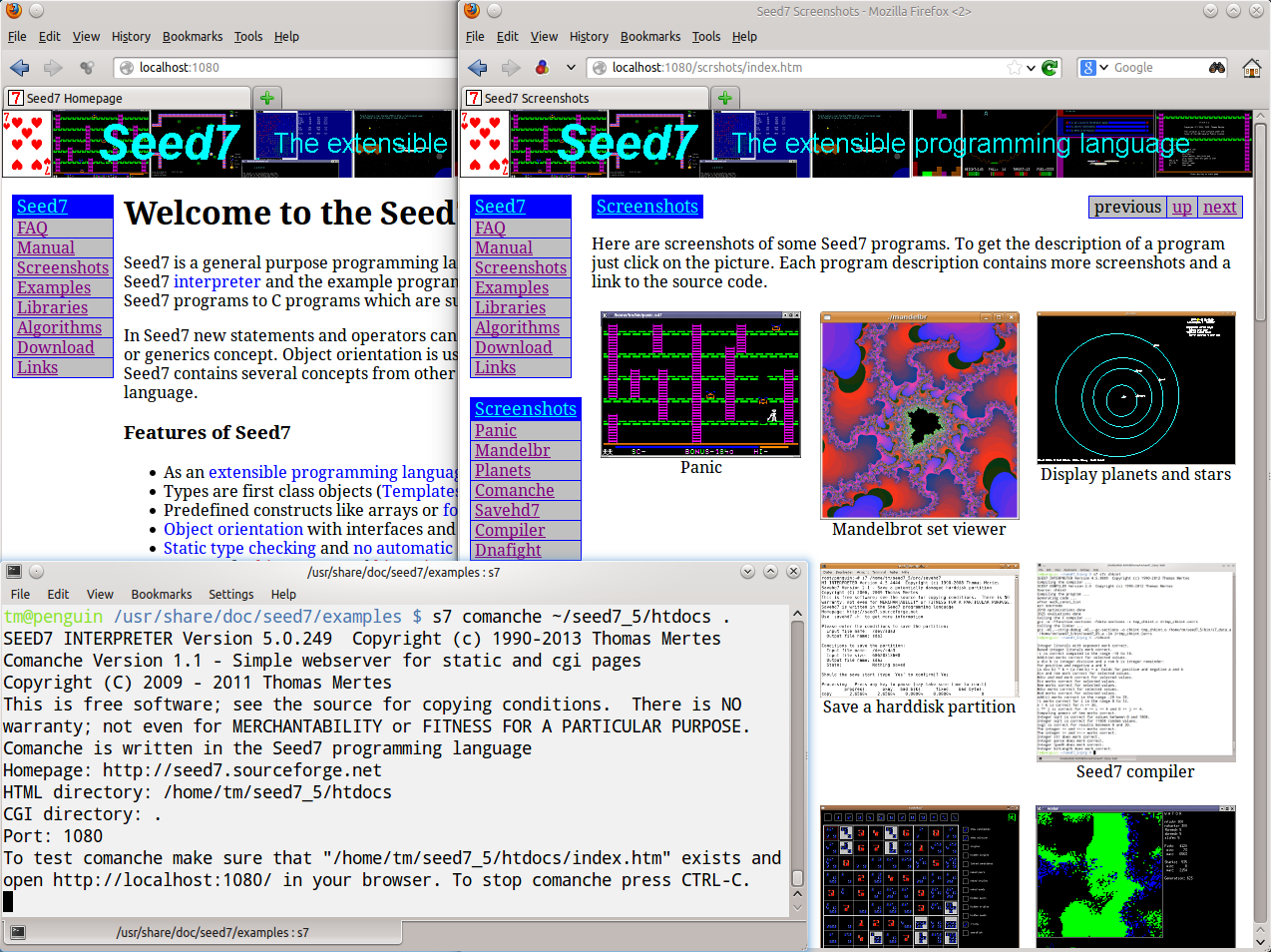Click the 'next' navigation link on Screenshots page
This screenshot has height=952, width=1271.
(1219, 207)
